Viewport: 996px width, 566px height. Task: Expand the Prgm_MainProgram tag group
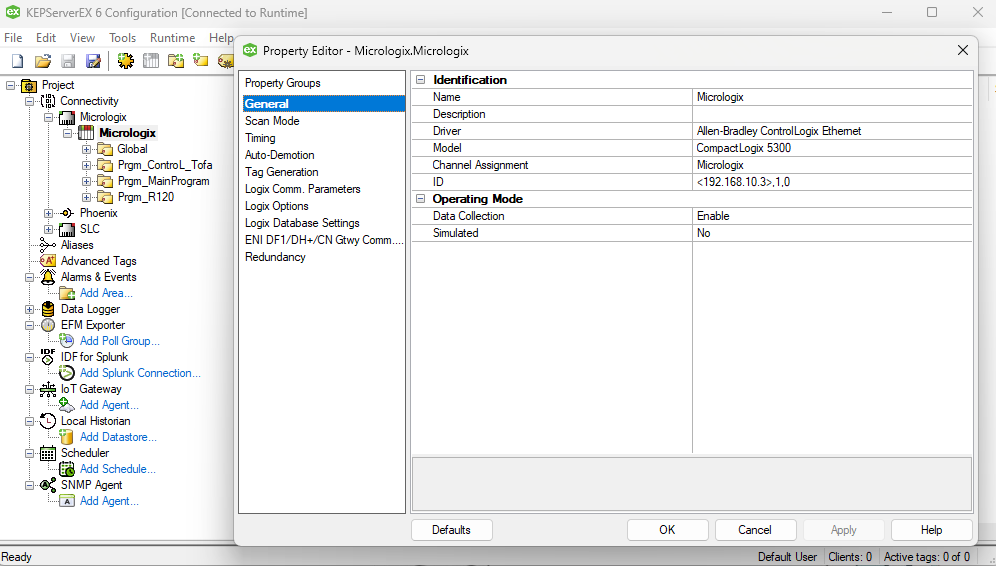click(87, 181)
